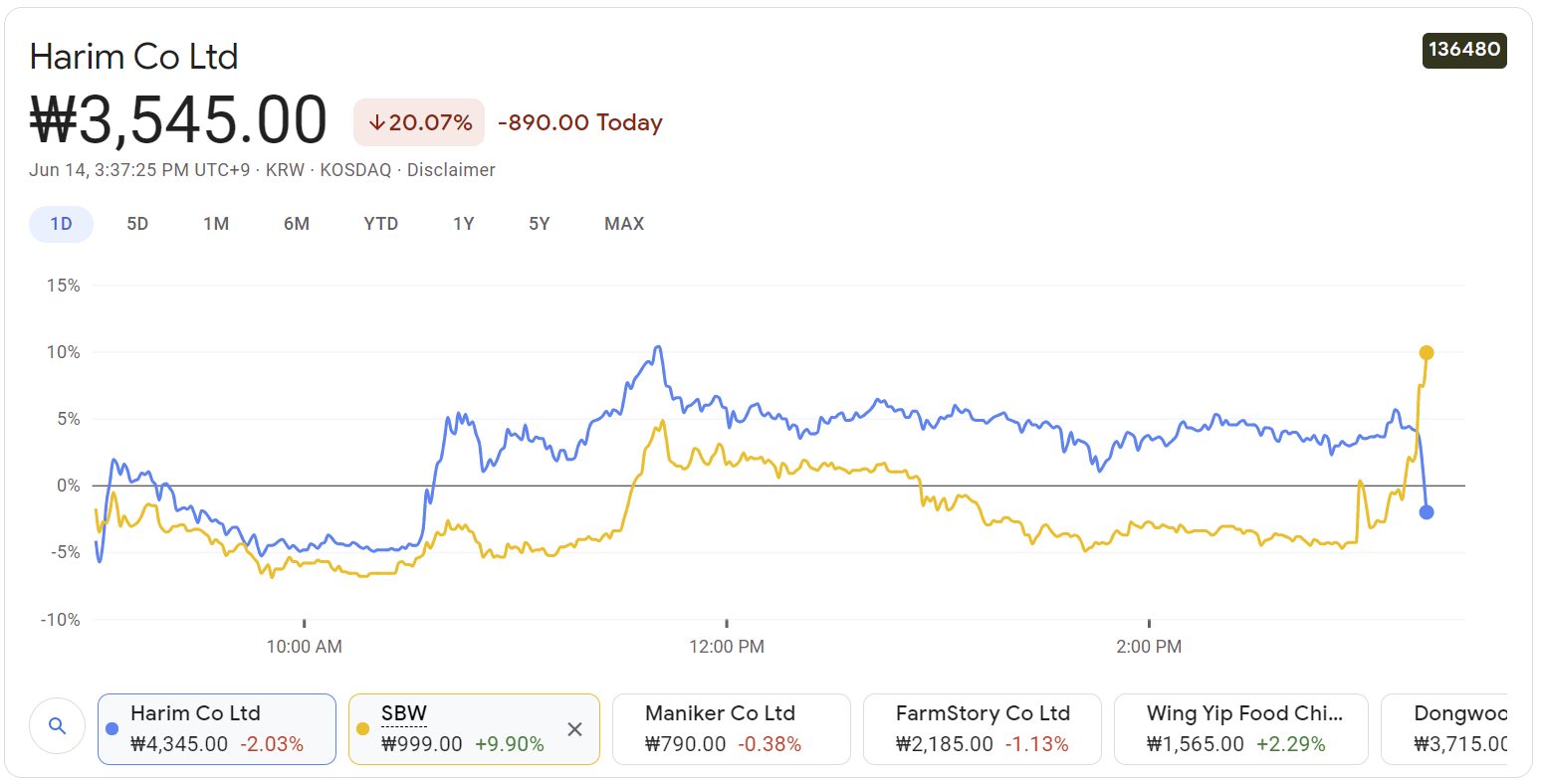The height and width of the screenshot is (784, 1541).
Task: Add FarmStory Co Ltd to comparison
Action: click(x=982, y=728)
